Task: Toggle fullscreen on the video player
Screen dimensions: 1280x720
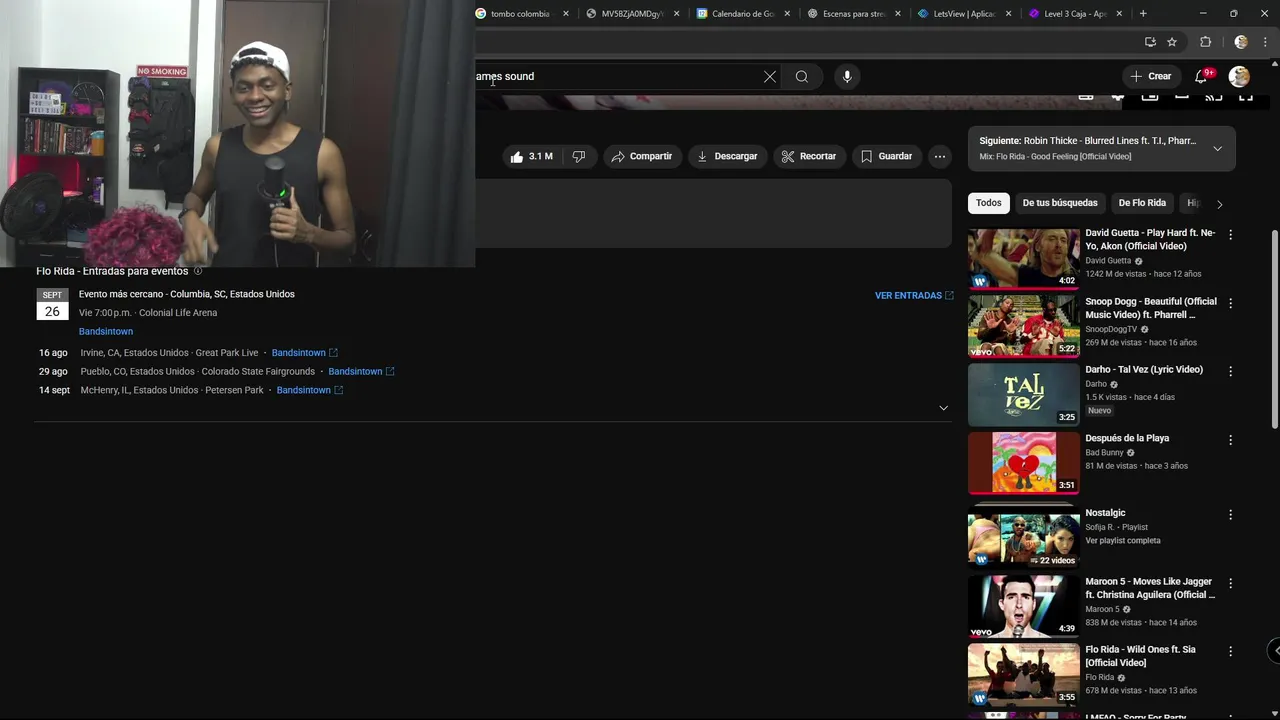Action: click(1246, 96)
